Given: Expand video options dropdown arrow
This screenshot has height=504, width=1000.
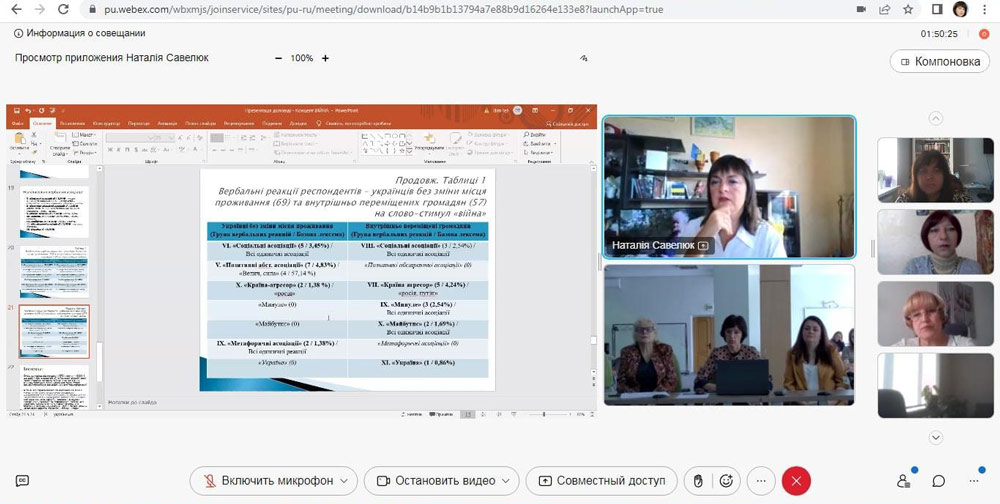Looking at the screenshot, I should pyautogui.click(x=506, y=481).
